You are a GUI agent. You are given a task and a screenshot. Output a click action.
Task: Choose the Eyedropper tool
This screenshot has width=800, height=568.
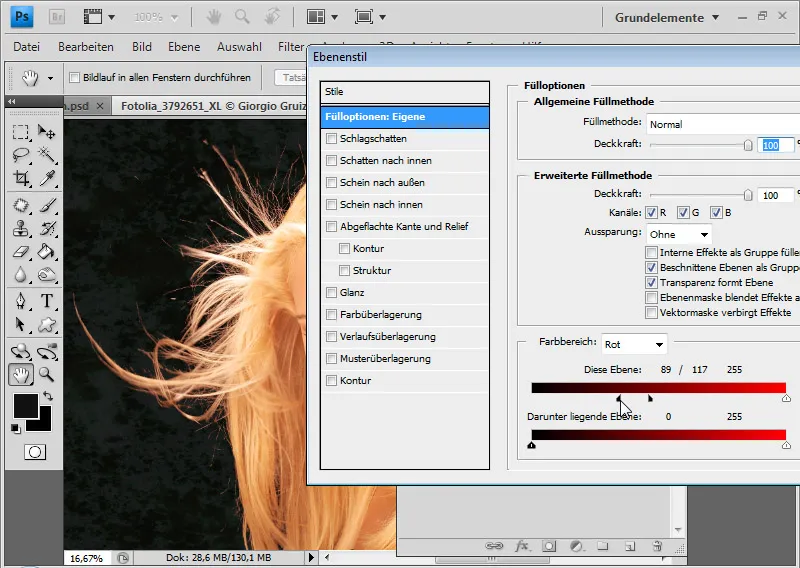pos(46,179)
